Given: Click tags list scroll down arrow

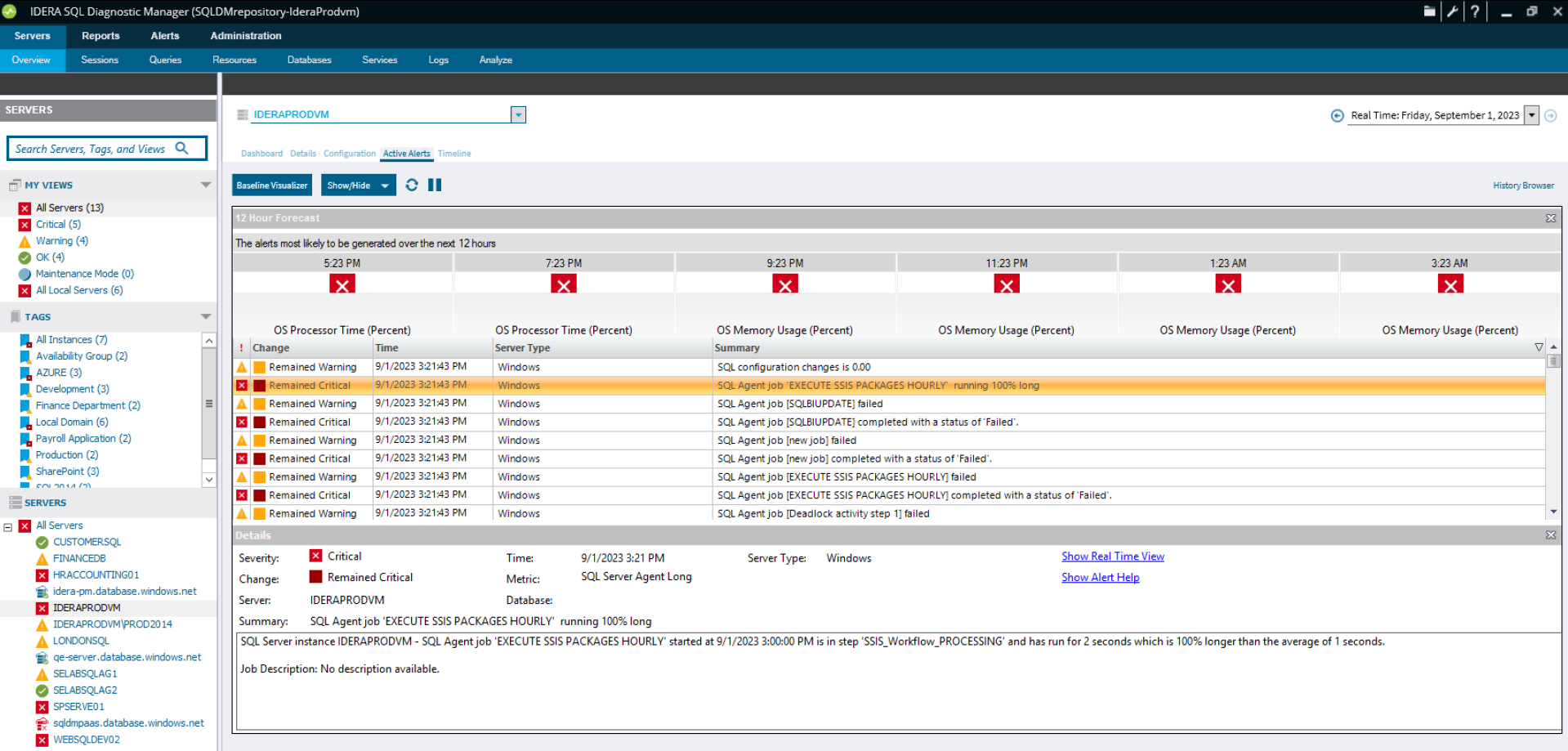Looking at the screenshot, I should (x=209, y=480).
